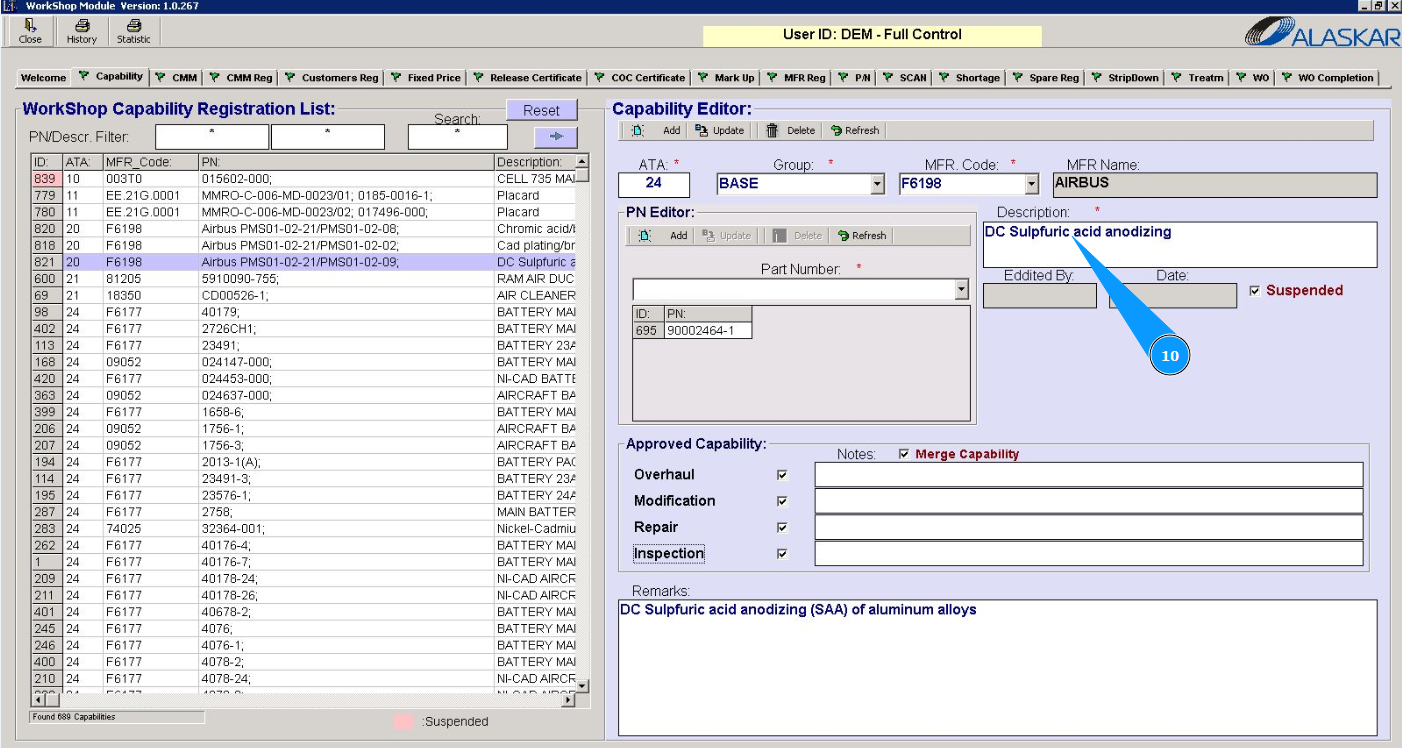Click Update in Capability Editor toolbar
1402x749 pixels.
click(x=720, y=130)
